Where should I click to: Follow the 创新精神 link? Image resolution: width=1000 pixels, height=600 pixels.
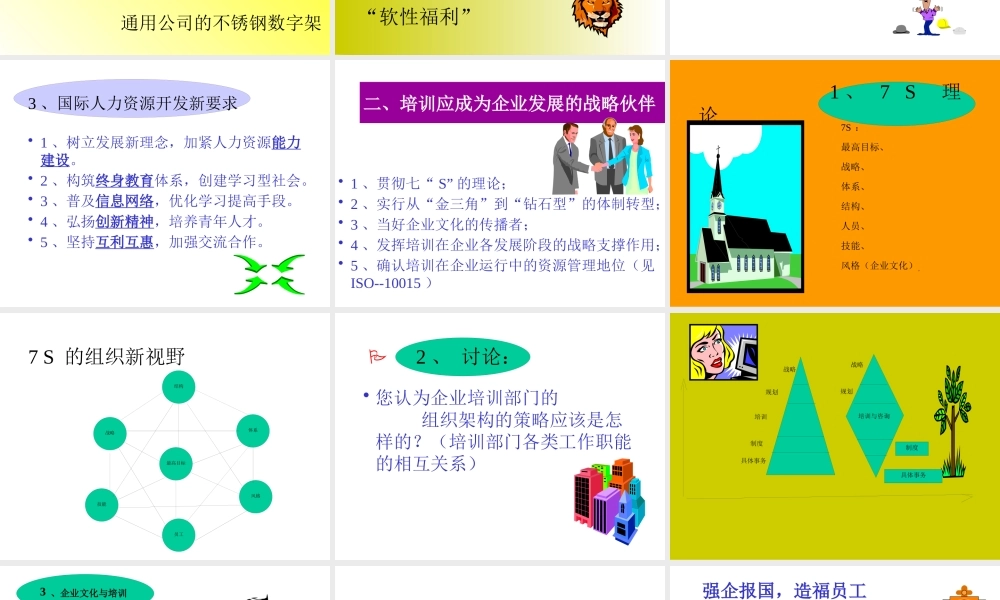[124, 222]
